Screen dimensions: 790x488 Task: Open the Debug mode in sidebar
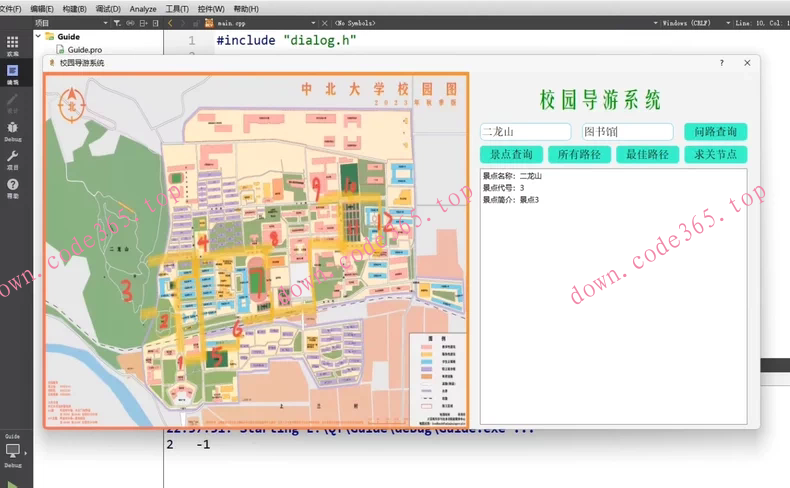13,131
